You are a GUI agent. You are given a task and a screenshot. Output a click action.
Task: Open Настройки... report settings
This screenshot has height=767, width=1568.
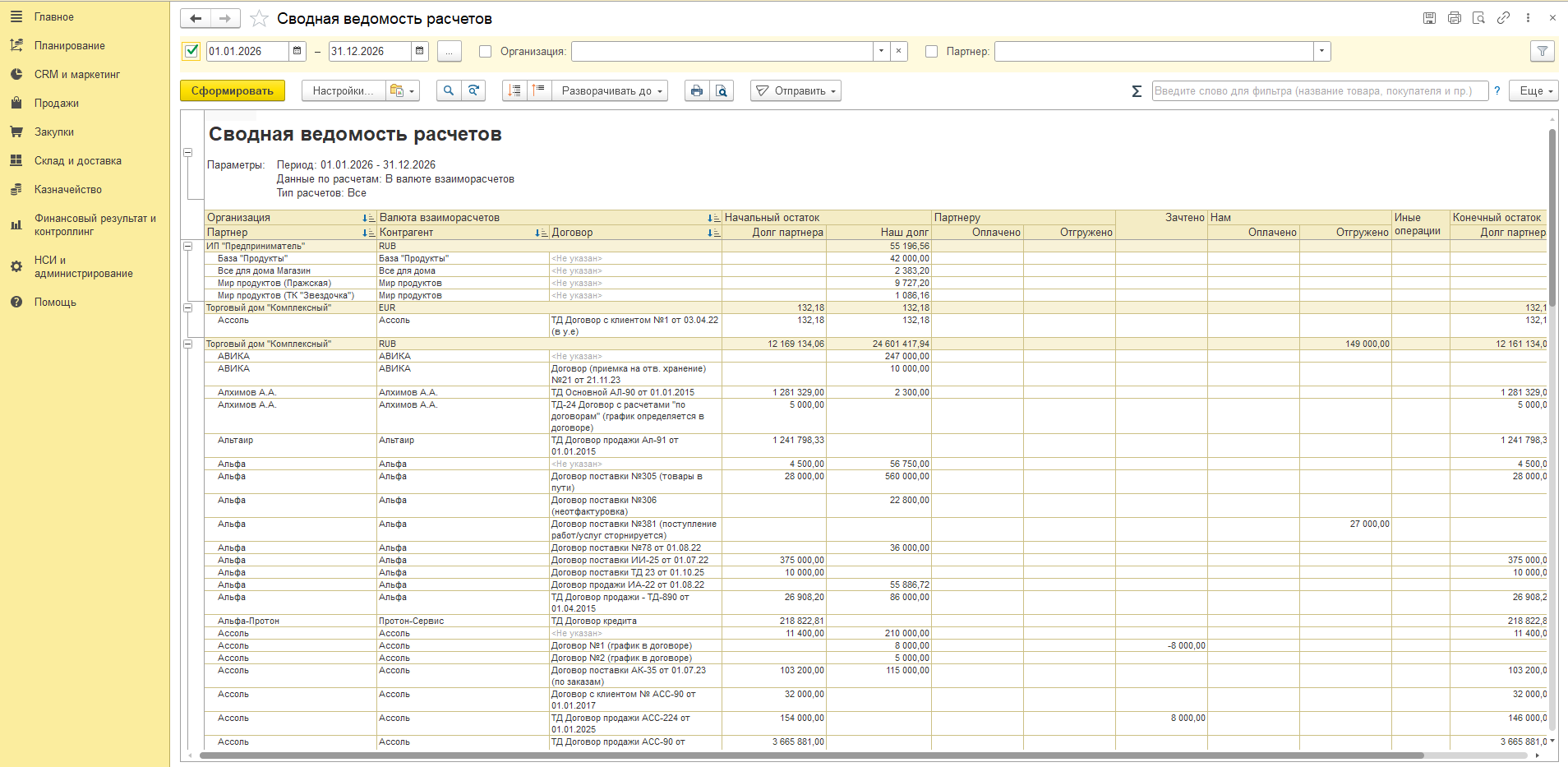[x=343, y=90]
